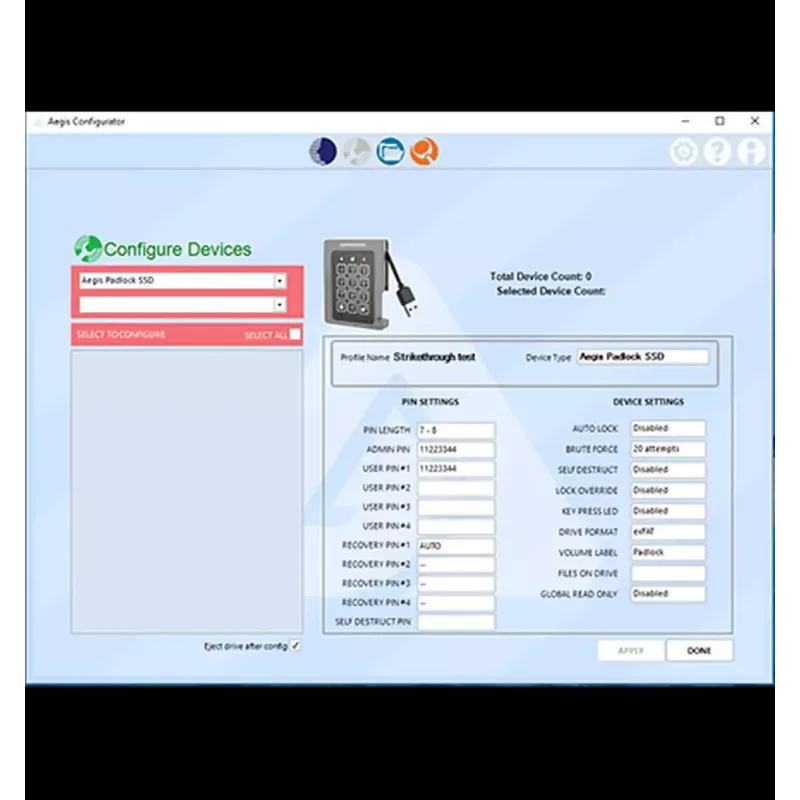
Task: Click the Strikethrough test profile name
Action: pos(434,357)
